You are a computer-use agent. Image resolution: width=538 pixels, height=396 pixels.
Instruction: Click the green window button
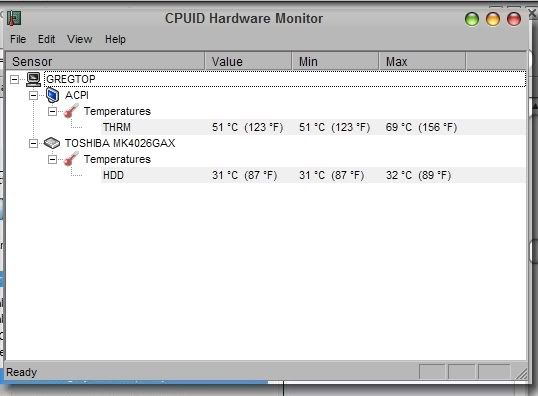472,19
